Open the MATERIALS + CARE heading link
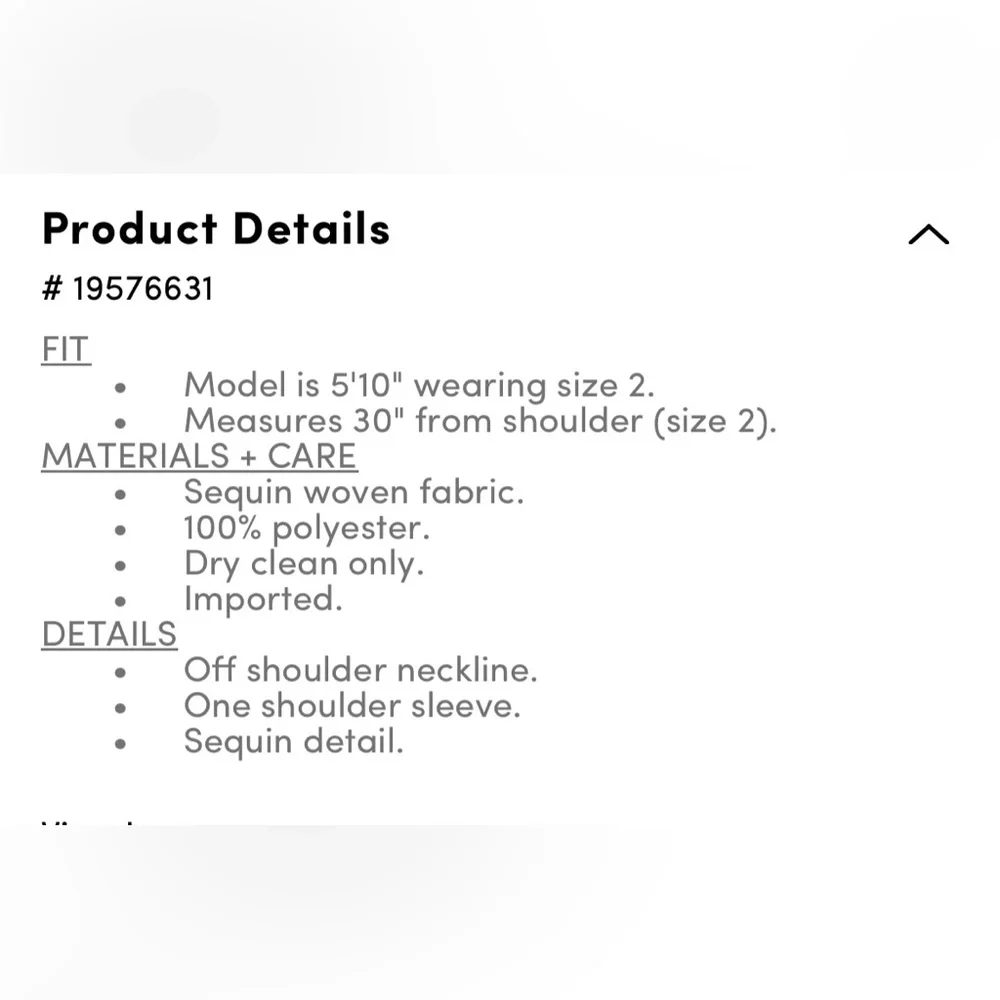Image resolution: width=1000 pixels, height=1000 pixels. [199, 456]
